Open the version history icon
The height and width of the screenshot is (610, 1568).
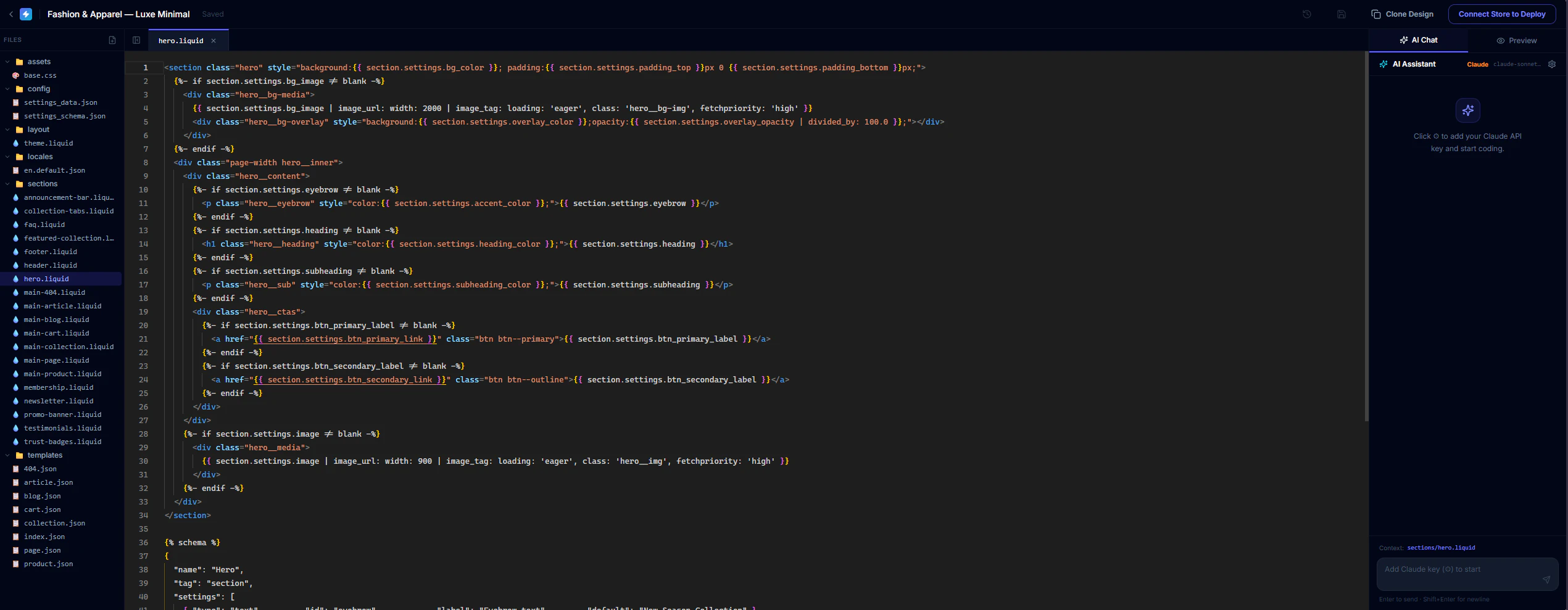click(1306, 14)
